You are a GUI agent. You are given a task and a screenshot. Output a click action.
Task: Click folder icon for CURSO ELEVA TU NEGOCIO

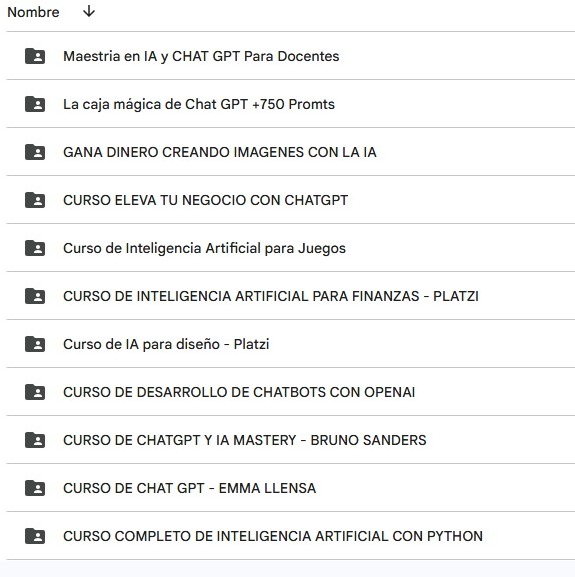35,200
